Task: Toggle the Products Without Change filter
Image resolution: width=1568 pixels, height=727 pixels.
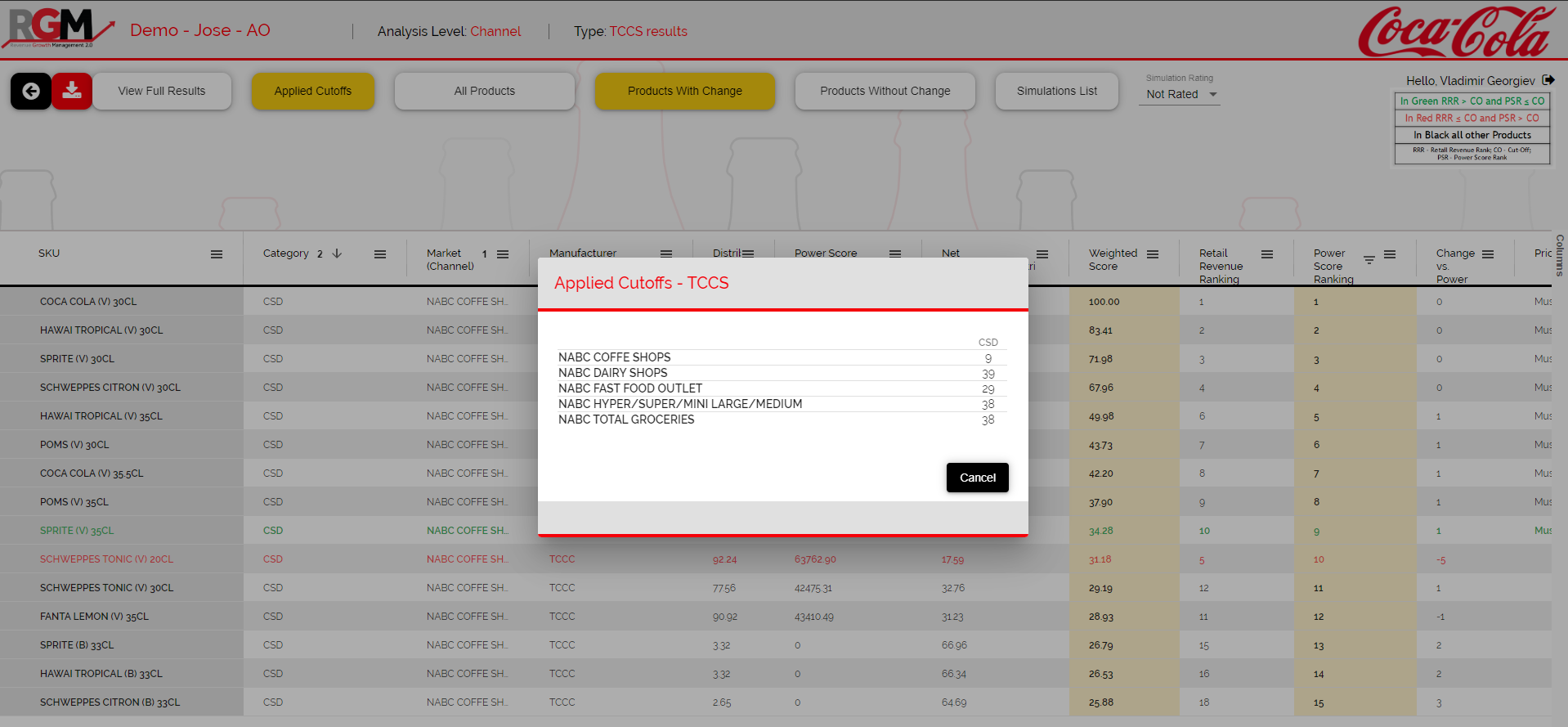Action: [x=885, y=91]
